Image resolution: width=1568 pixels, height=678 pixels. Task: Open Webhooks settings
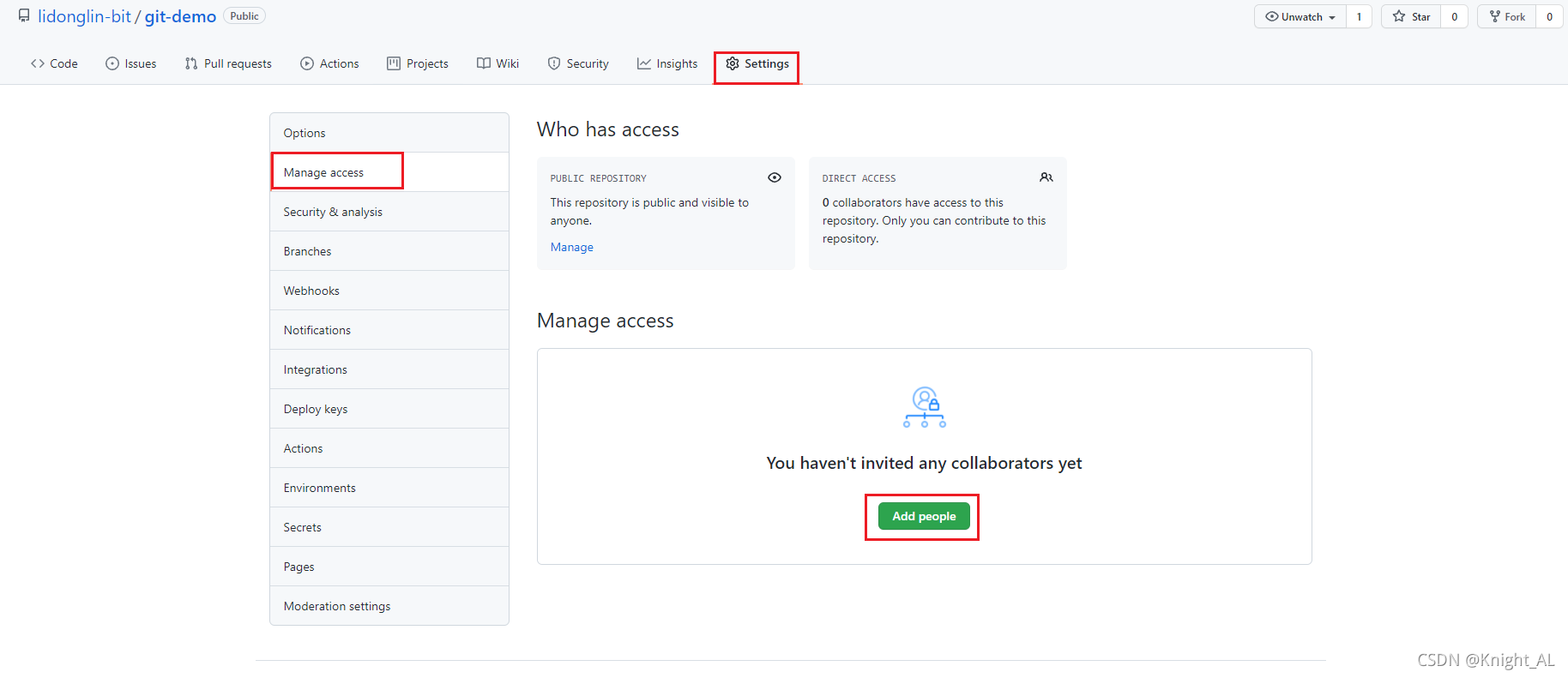(389, 291)
